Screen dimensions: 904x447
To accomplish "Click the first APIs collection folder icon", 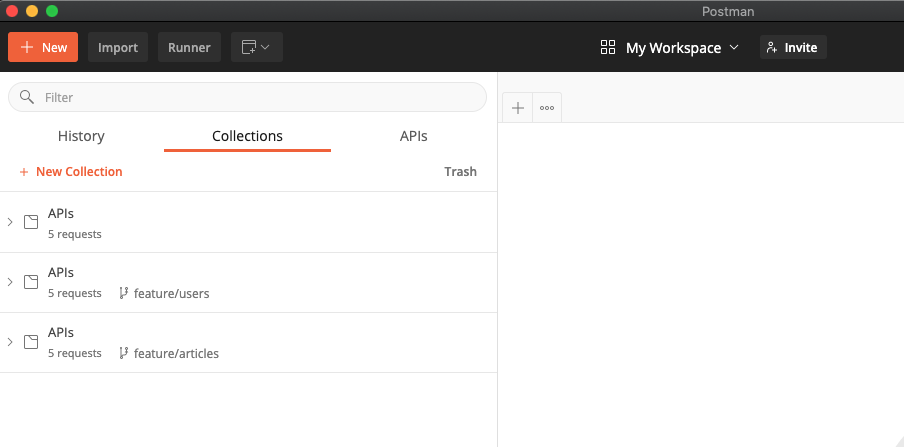I will (x=31, y=222).
